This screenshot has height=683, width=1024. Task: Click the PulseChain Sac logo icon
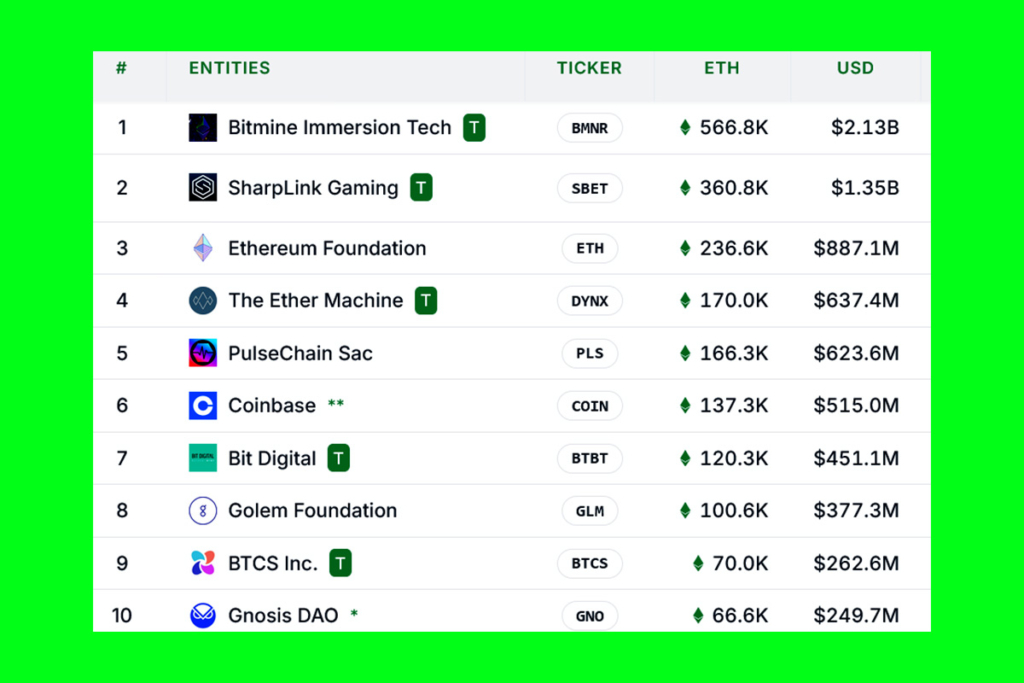pos(203,353)
